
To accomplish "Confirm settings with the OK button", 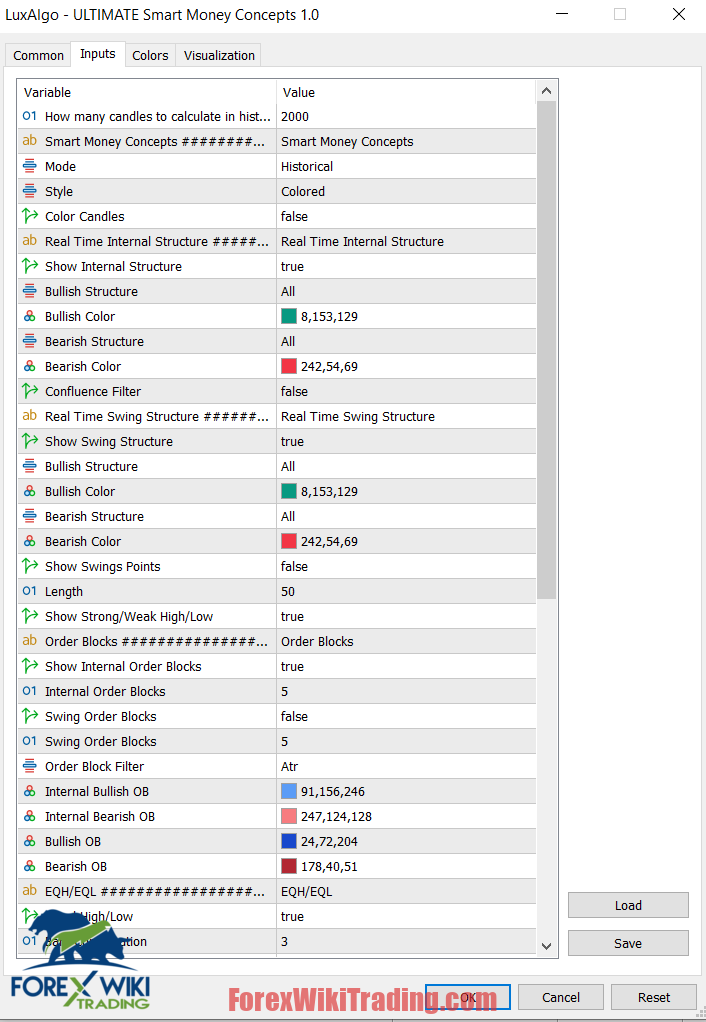I will pyautogui.click(x=467, y=997).
